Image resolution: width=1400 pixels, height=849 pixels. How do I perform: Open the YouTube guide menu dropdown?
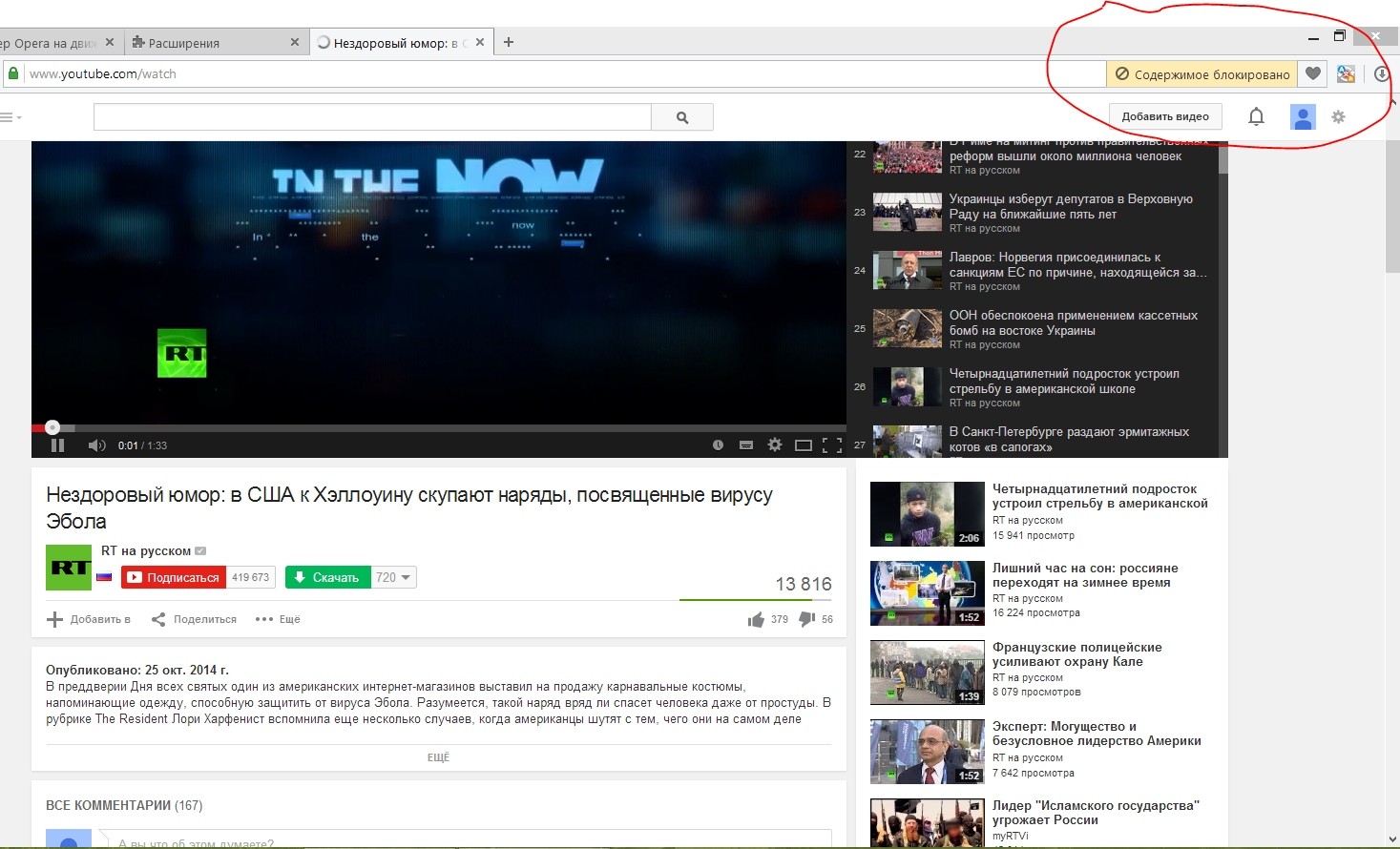pyautogui.click(x=10, y=117)
